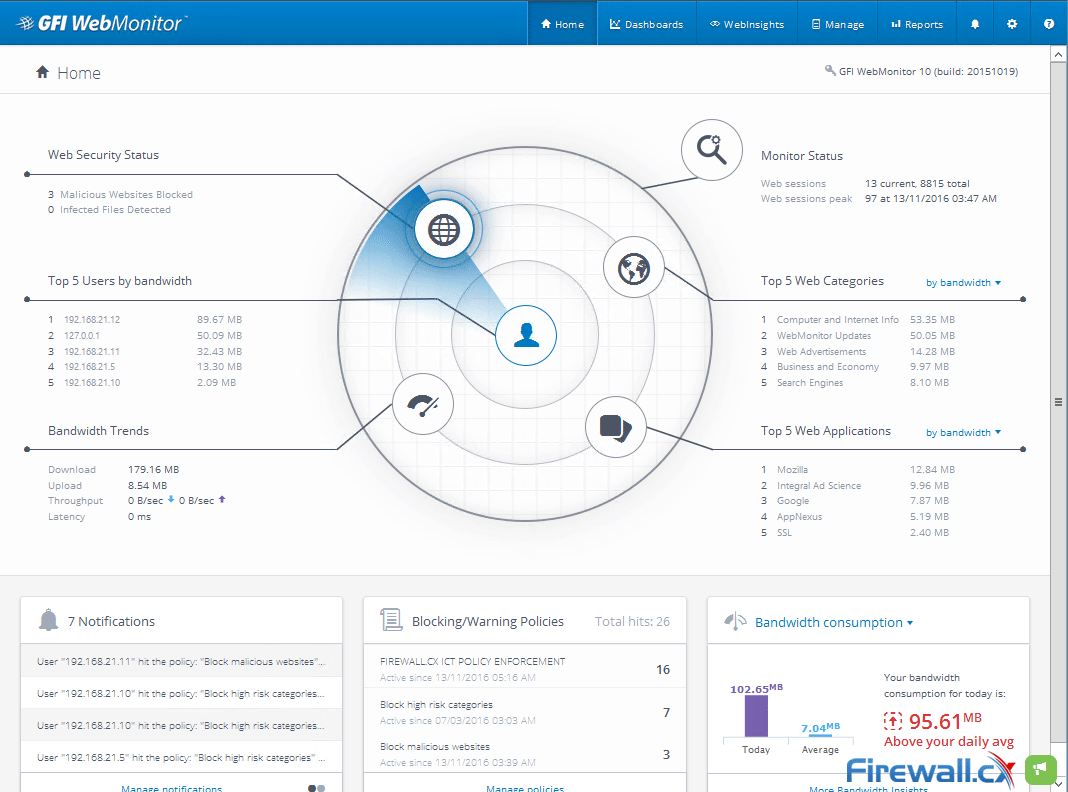Open the notifications bell in the top bar

tap(975, 24)
